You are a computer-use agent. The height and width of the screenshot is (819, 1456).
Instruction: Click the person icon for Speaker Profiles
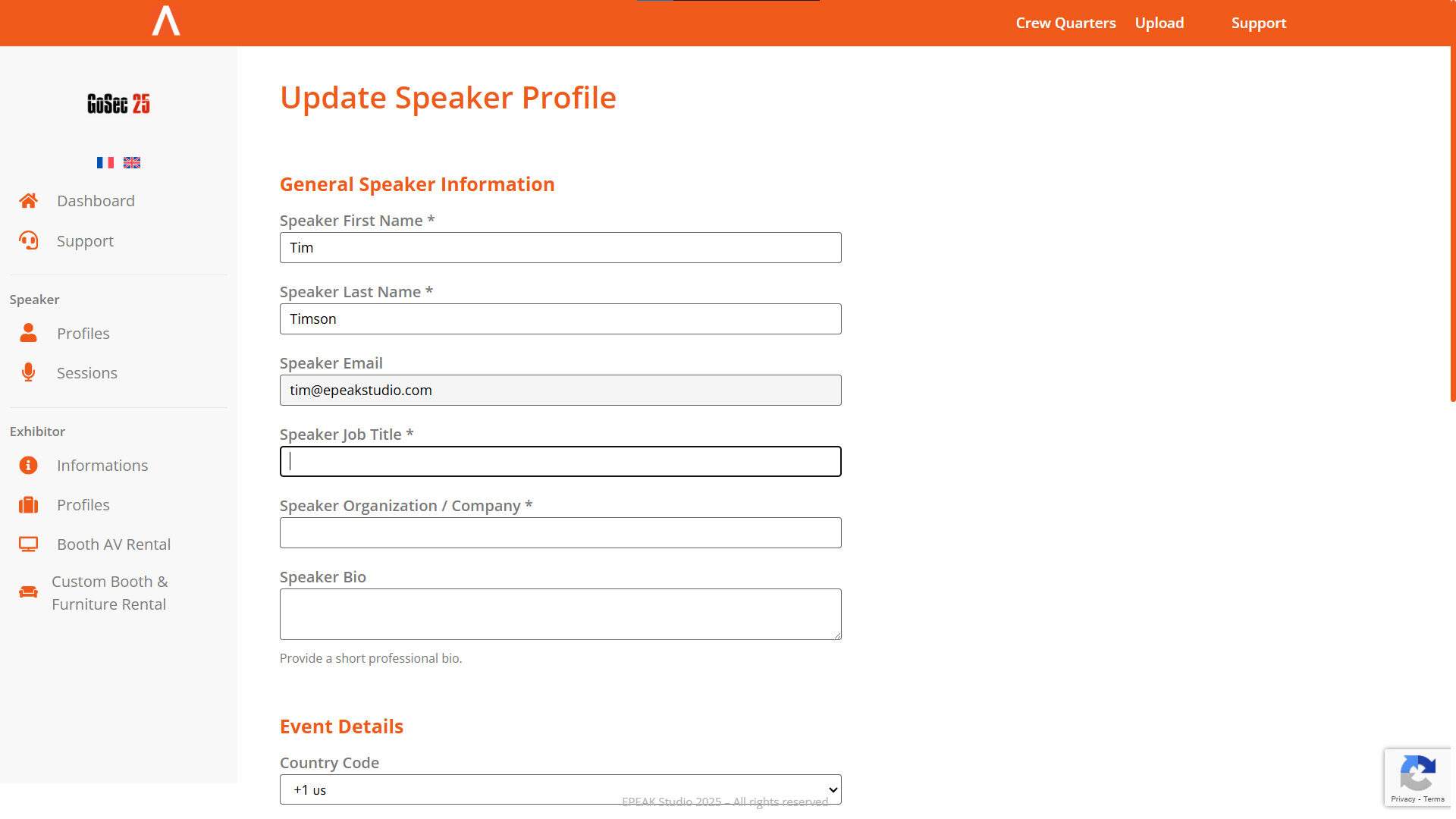[x=28, y=334]
